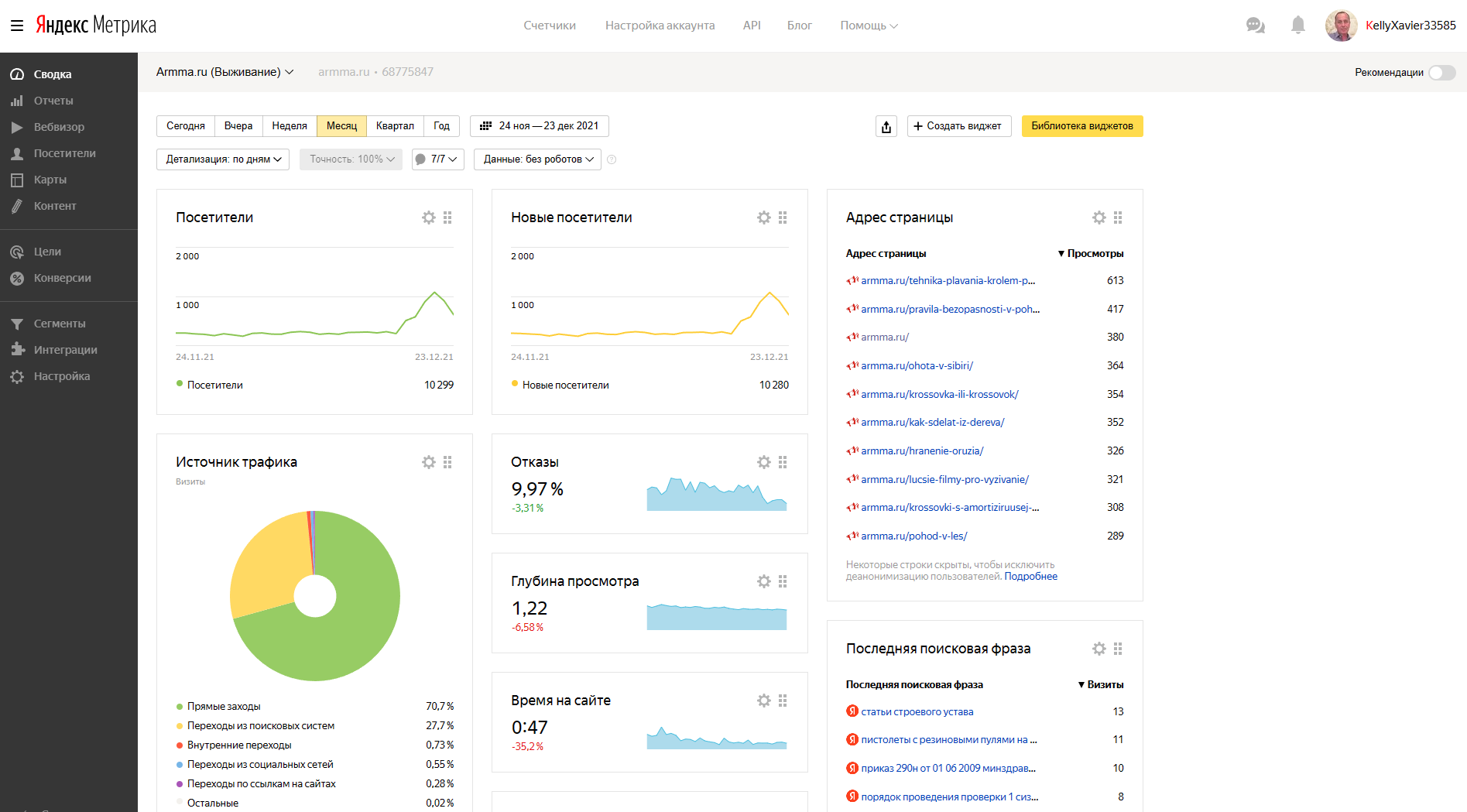Open the armma.ru/ohota-v-sibiri/ page link
The image size is (1467, 812).
pyautogui.click(x=917, y=365)
